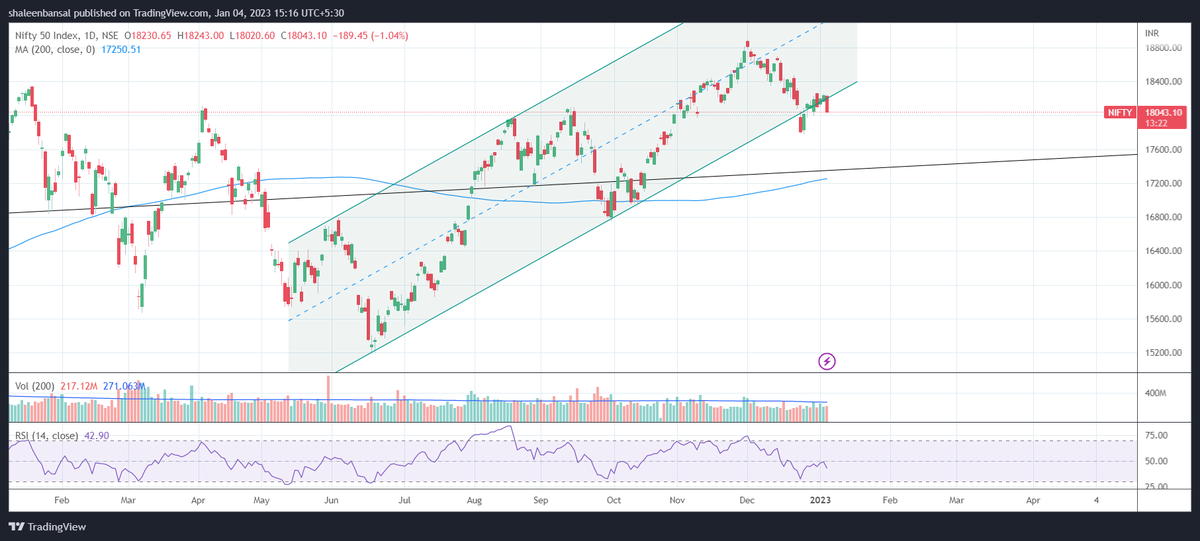Viewport: 1200px width, 541px height.
Task: Click the RSI (14, close) indicator label
Action: click(47, 436)
